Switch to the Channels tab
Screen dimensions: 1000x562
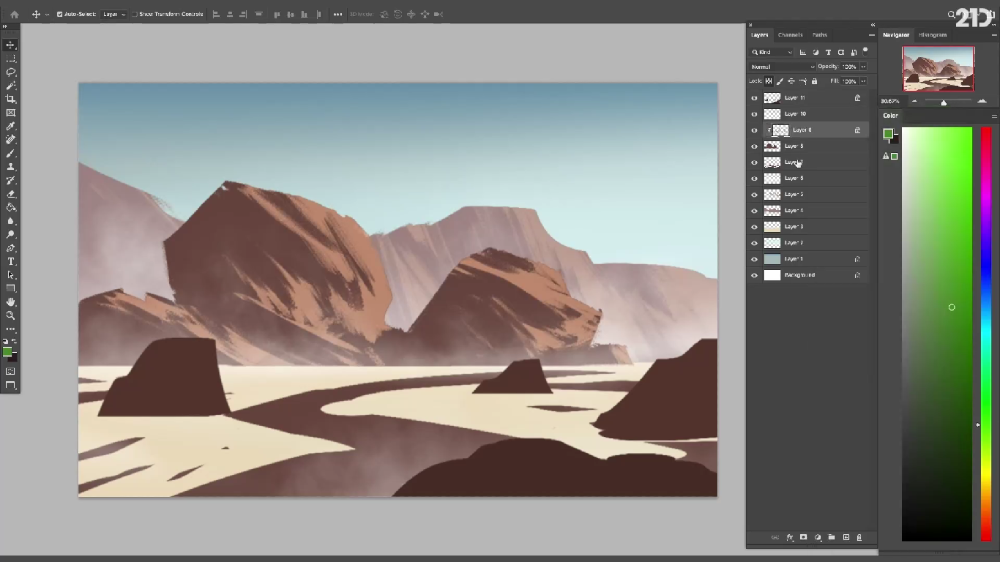[x=790, y=35]
